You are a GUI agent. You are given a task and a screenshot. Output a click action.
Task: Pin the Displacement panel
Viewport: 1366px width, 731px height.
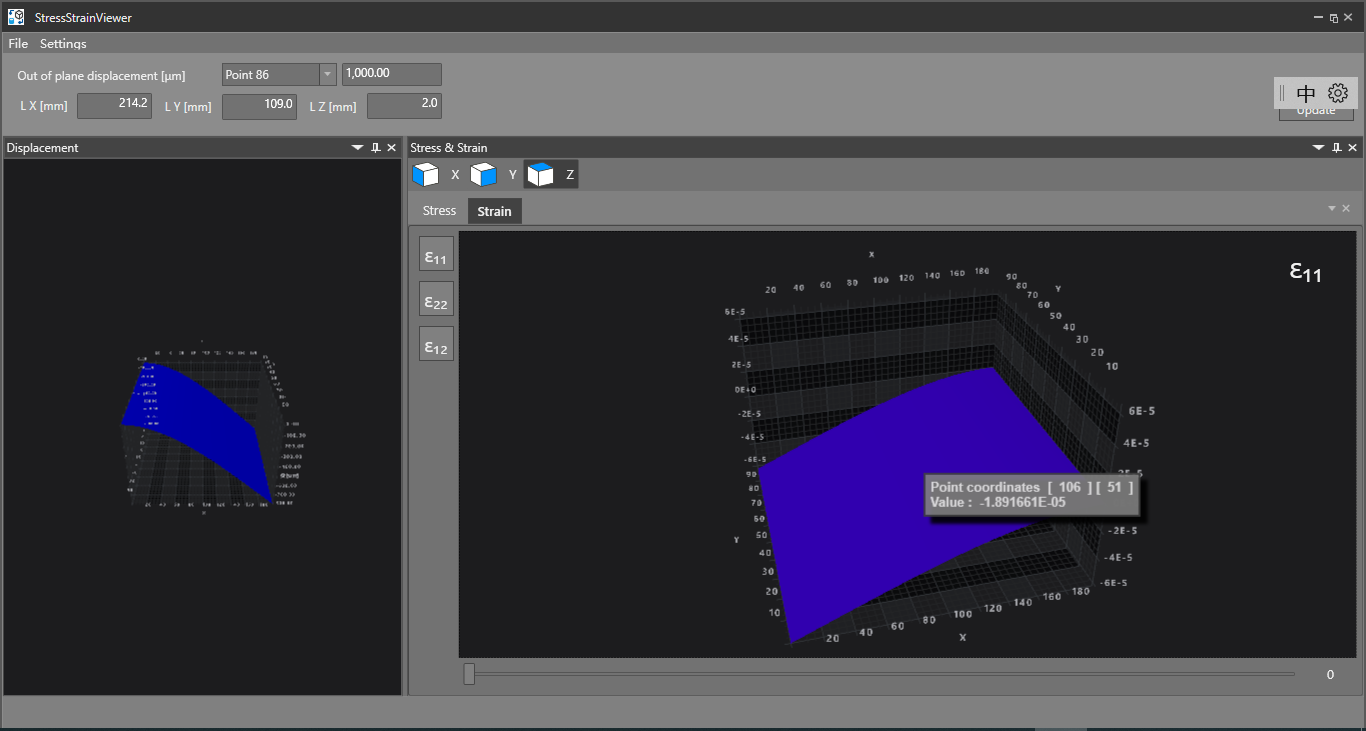(376, 148)
